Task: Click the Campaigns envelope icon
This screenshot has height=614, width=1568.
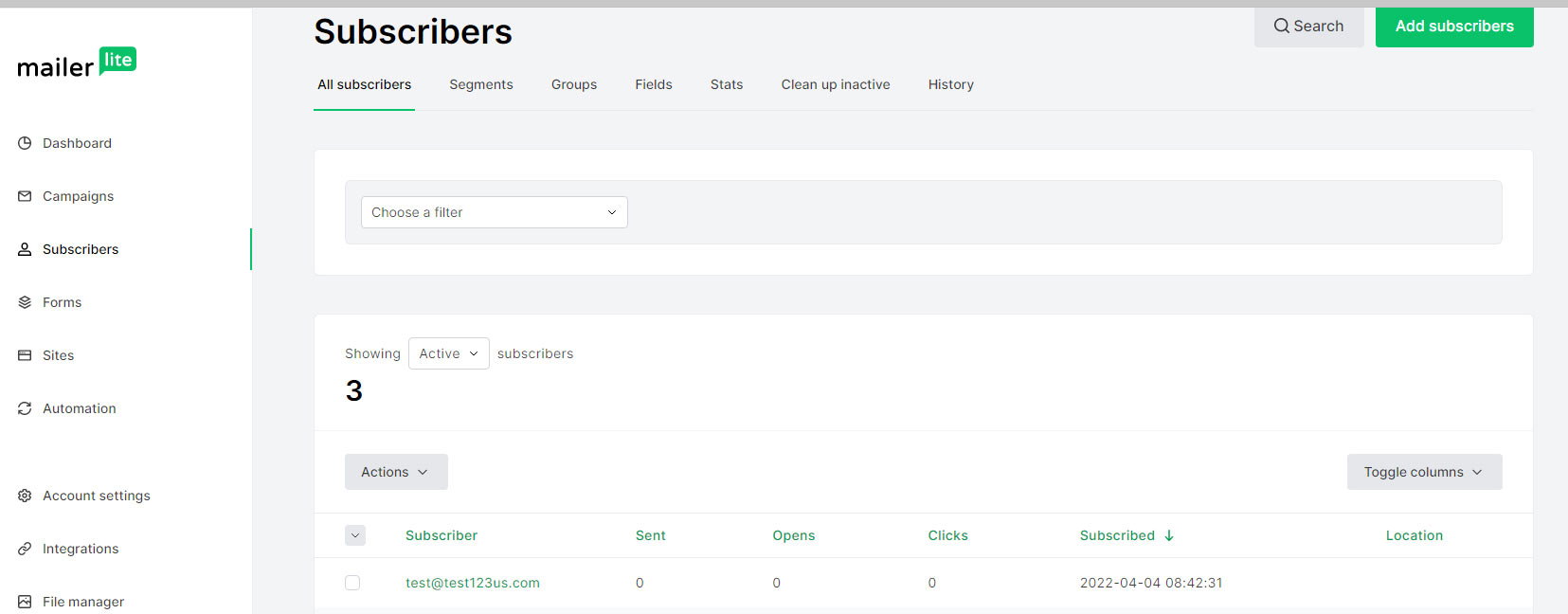Action: click(x=25, y=196)
